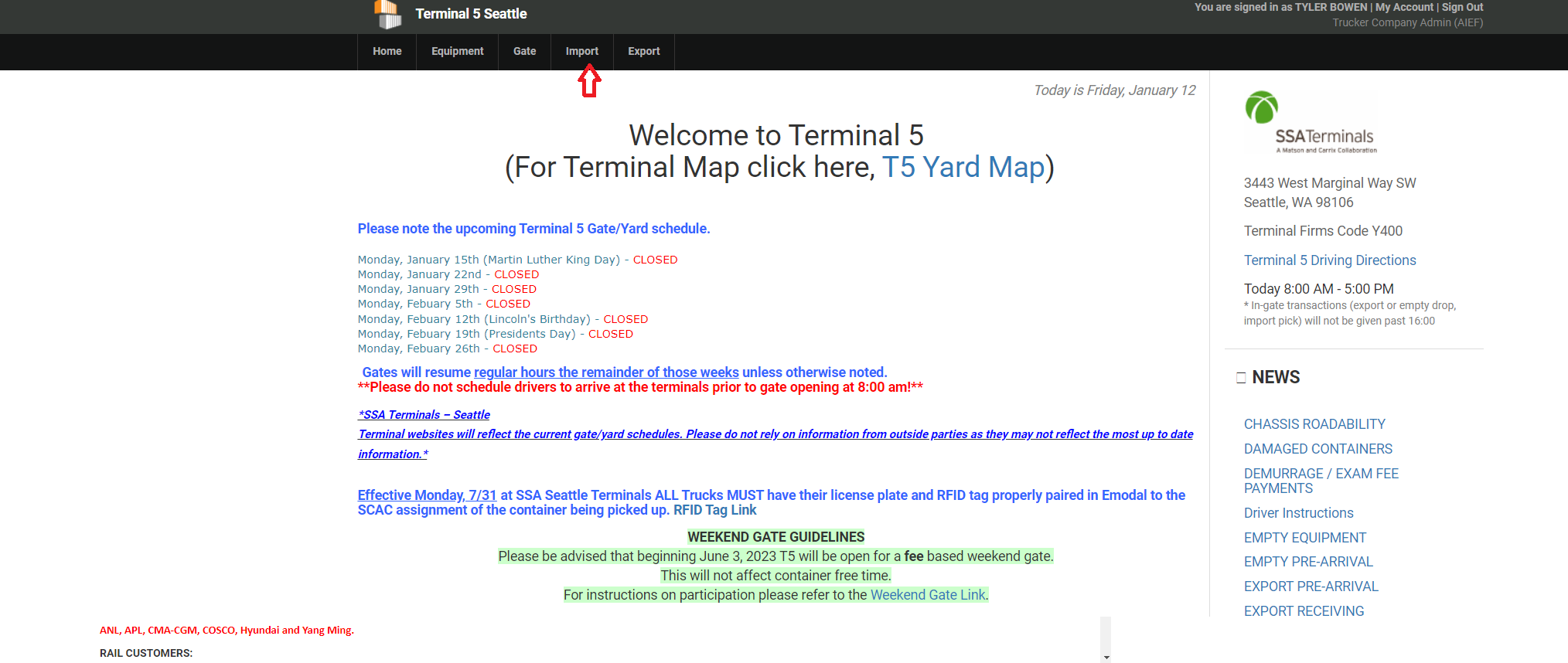Open DEMURRAGE / EXAM FEE PAYMENTS news item

point(1321,481)
